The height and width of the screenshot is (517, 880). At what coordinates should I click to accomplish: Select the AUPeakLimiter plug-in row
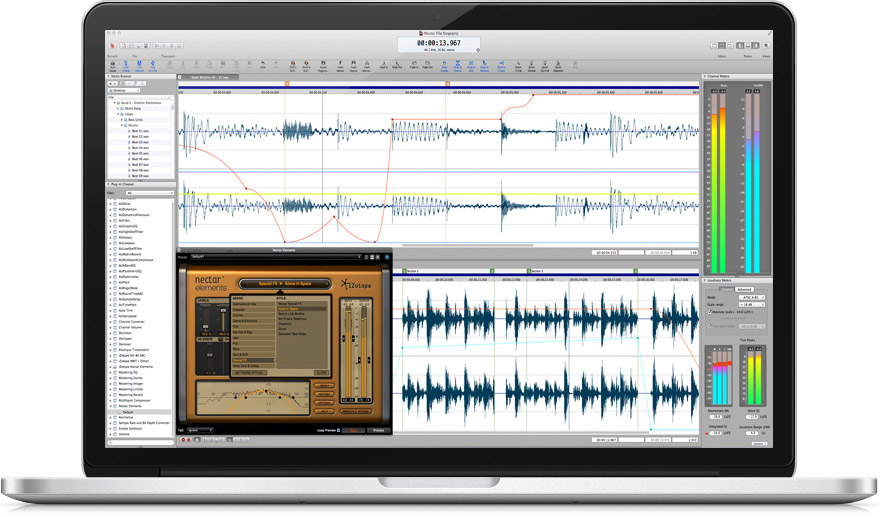click(139, 277)
